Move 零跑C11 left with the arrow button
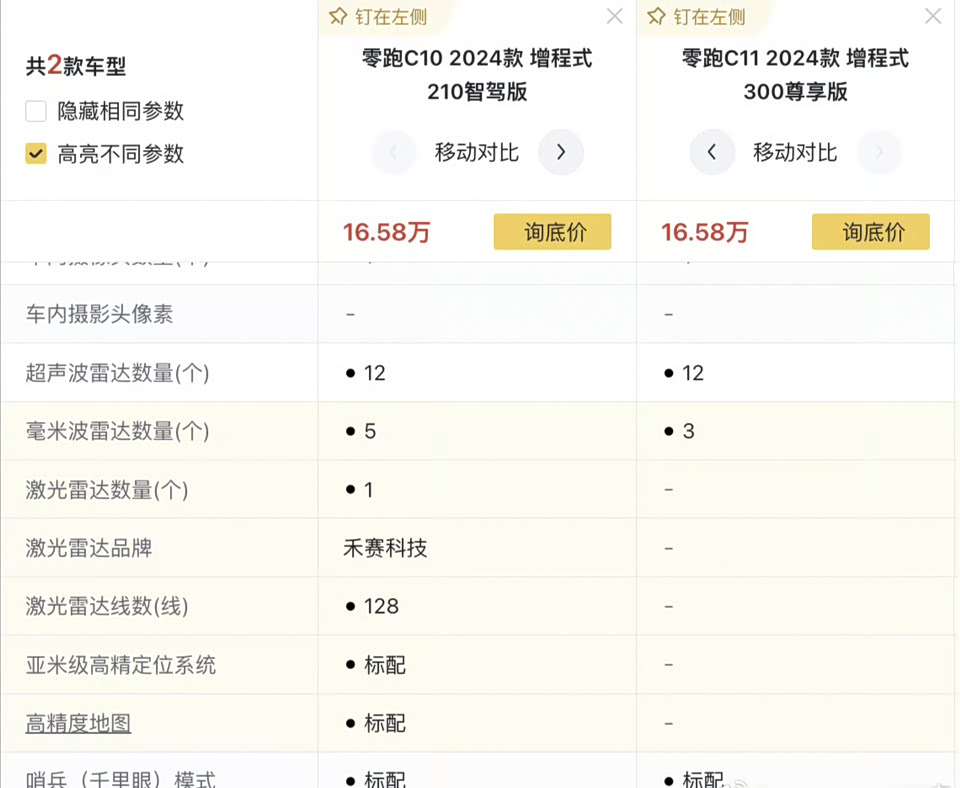Viewport: 960px width, 788px height. tap(712, 153)
